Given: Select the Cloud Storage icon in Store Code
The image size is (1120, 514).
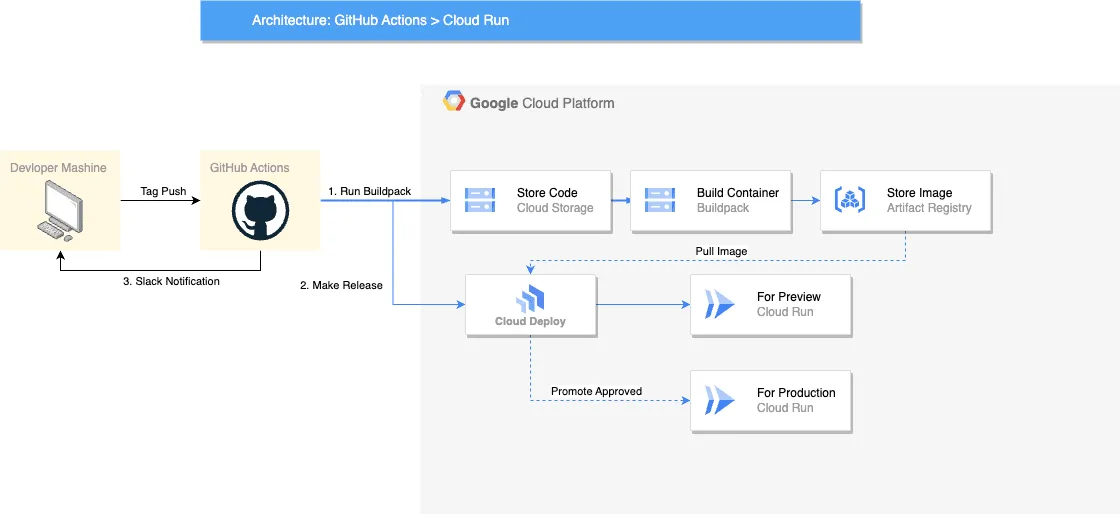Looking at the screenshot, I should (x=480, y=201).
